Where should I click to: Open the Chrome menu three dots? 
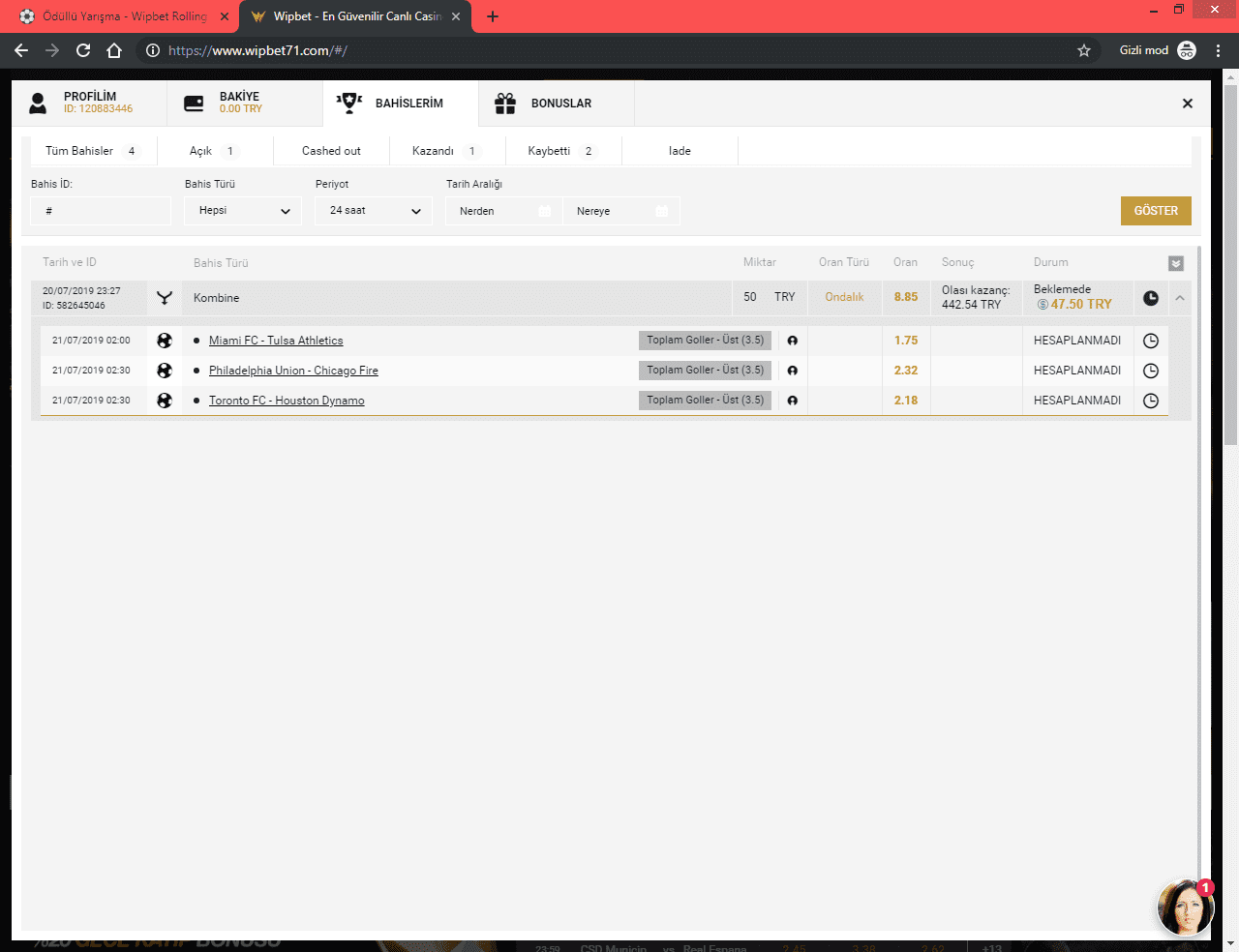pos(1218,50)
